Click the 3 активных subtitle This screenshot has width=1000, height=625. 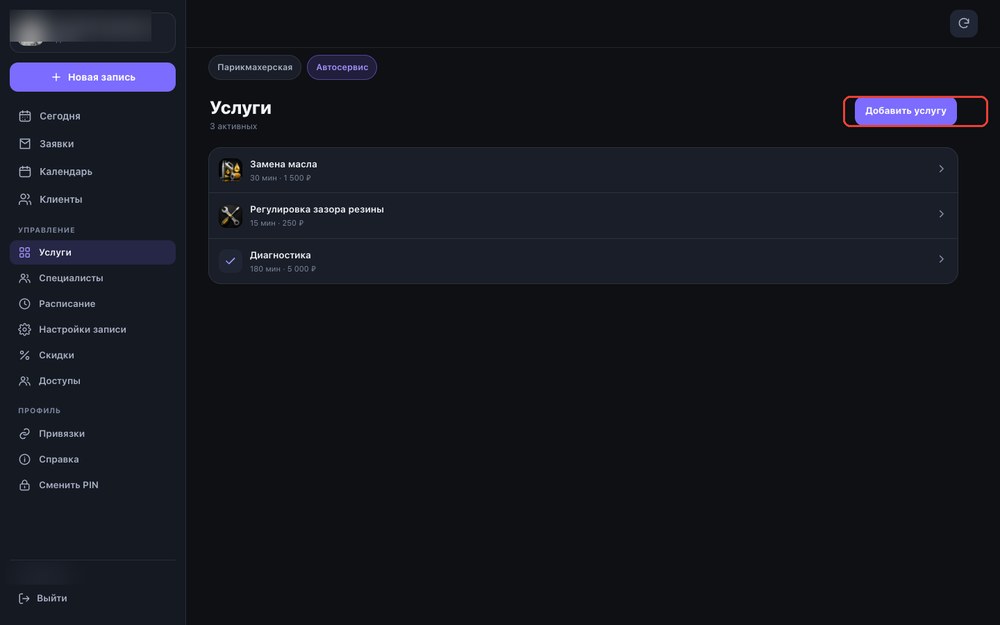[x=233, y=126]
